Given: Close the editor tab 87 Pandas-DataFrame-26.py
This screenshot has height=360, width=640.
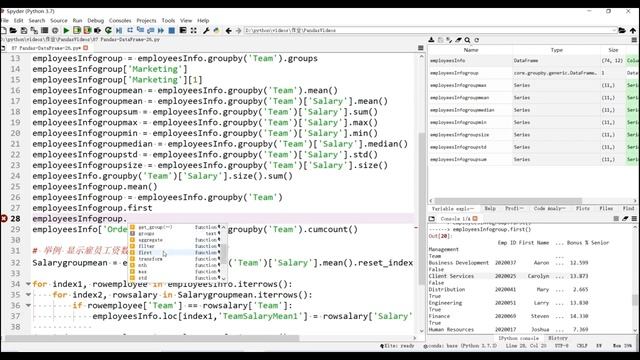Looking at the screenshot, I should 86,48.
